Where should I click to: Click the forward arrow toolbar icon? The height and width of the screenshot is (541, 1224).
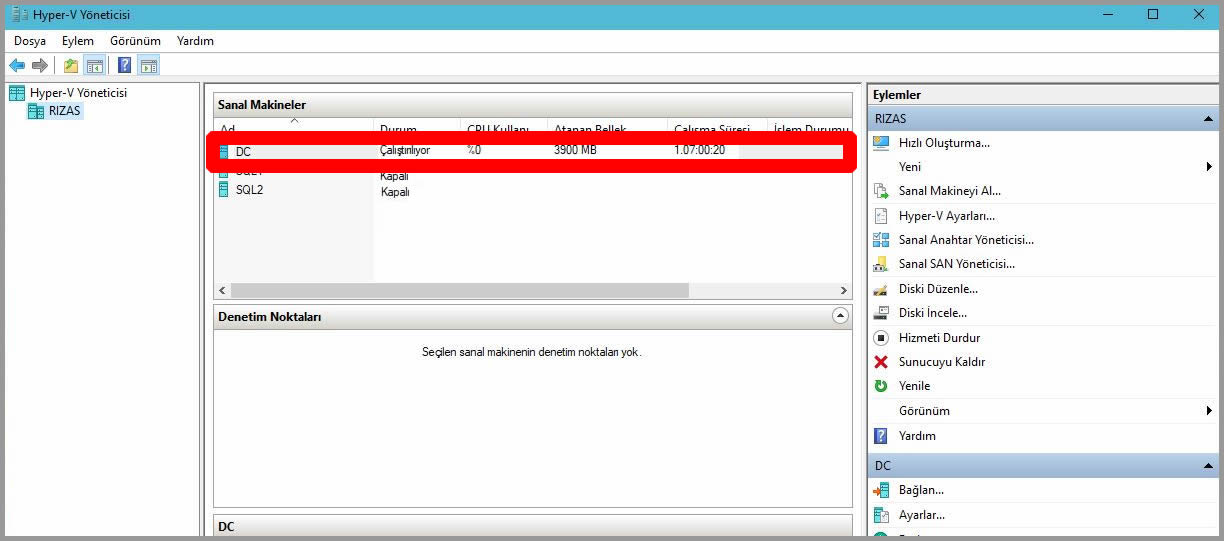(x=40, y=66)
